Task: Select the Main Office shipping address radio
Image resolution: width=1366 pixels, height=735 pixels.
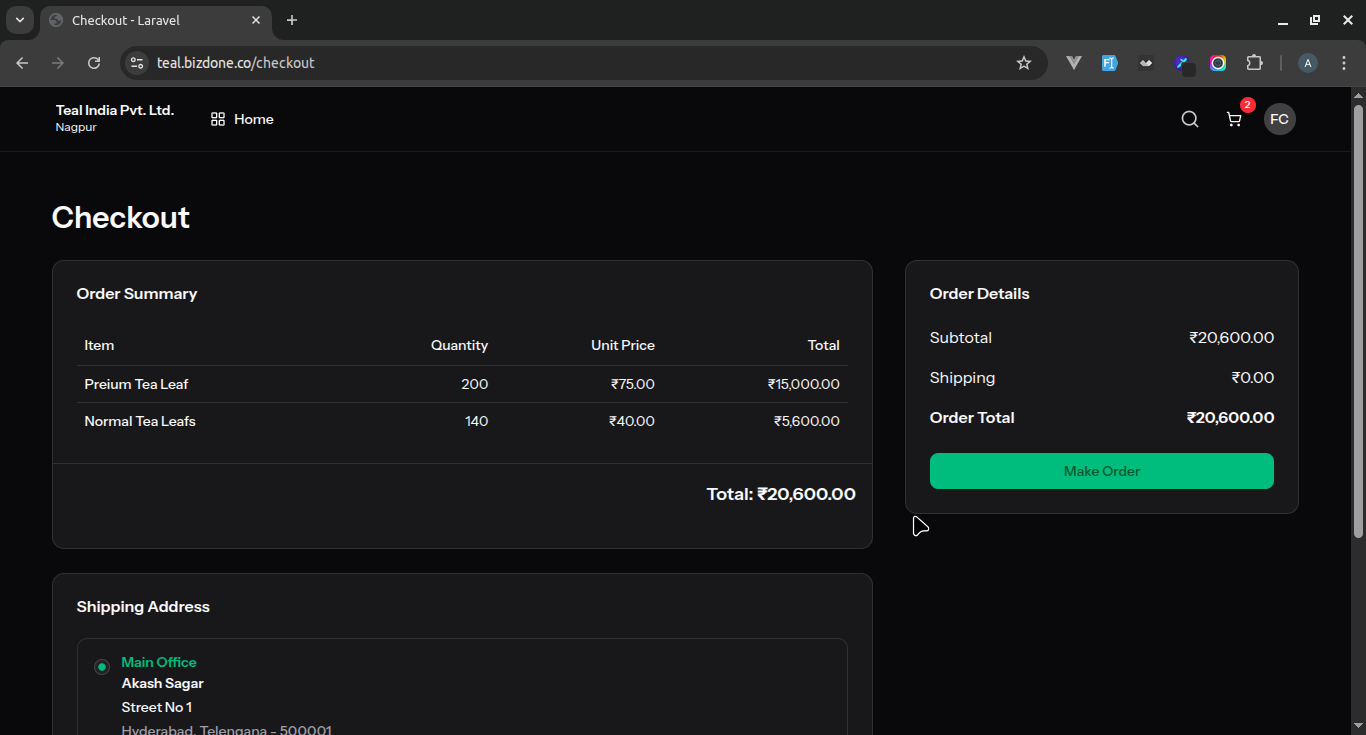Action: [101, 666]
